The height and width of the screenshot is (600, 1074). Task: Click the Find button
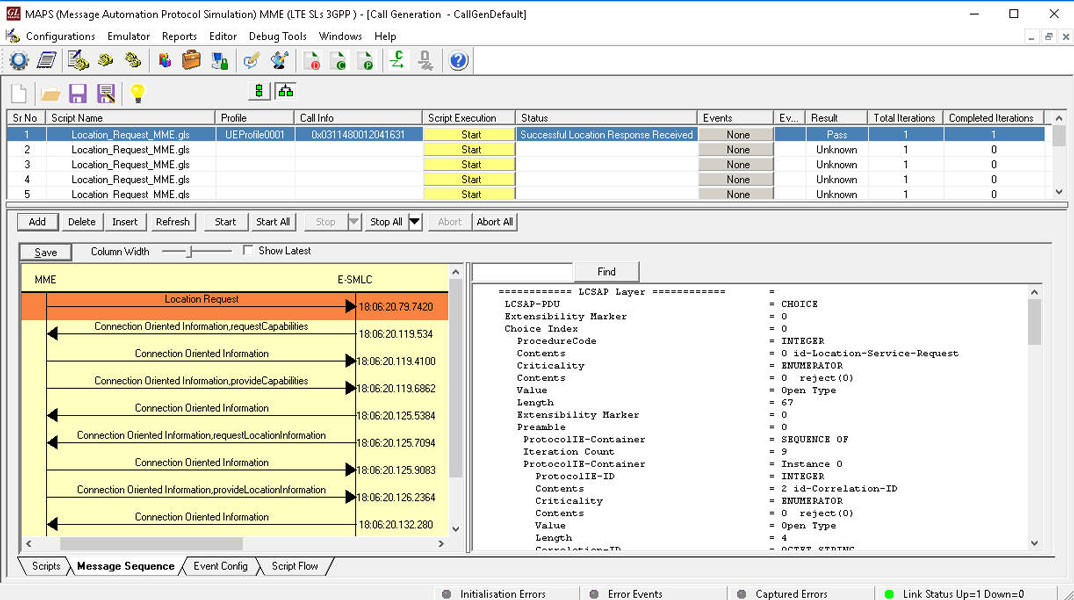coord(606,272)
